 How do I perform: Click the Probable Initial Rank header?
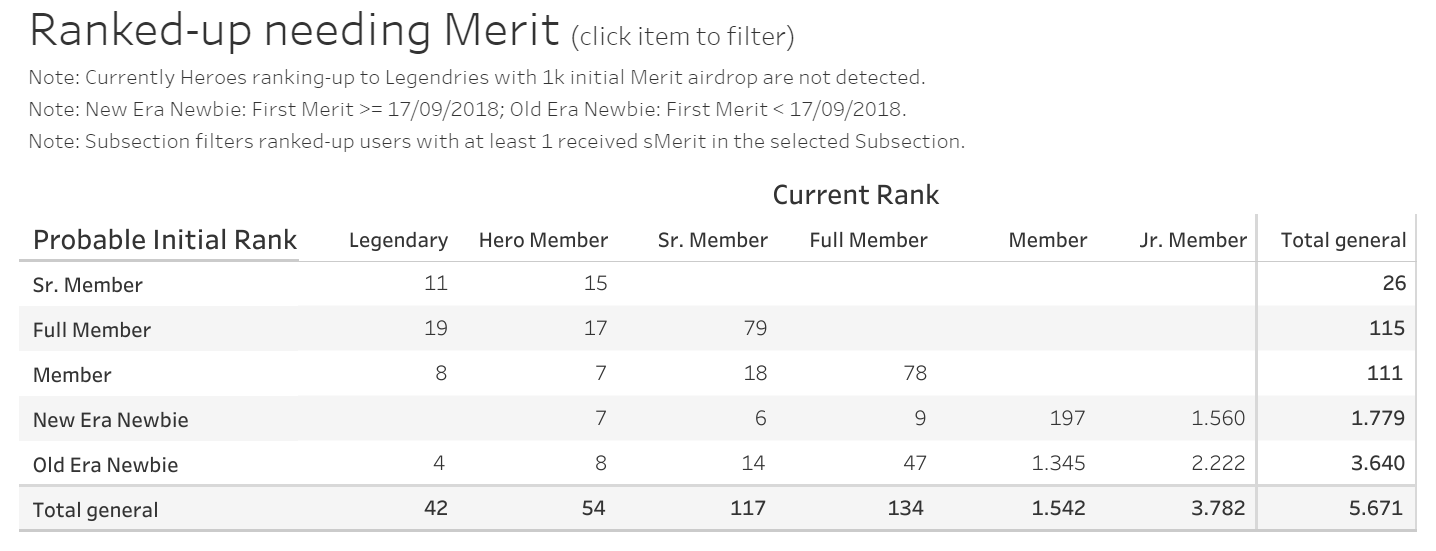tap(165, 240)
